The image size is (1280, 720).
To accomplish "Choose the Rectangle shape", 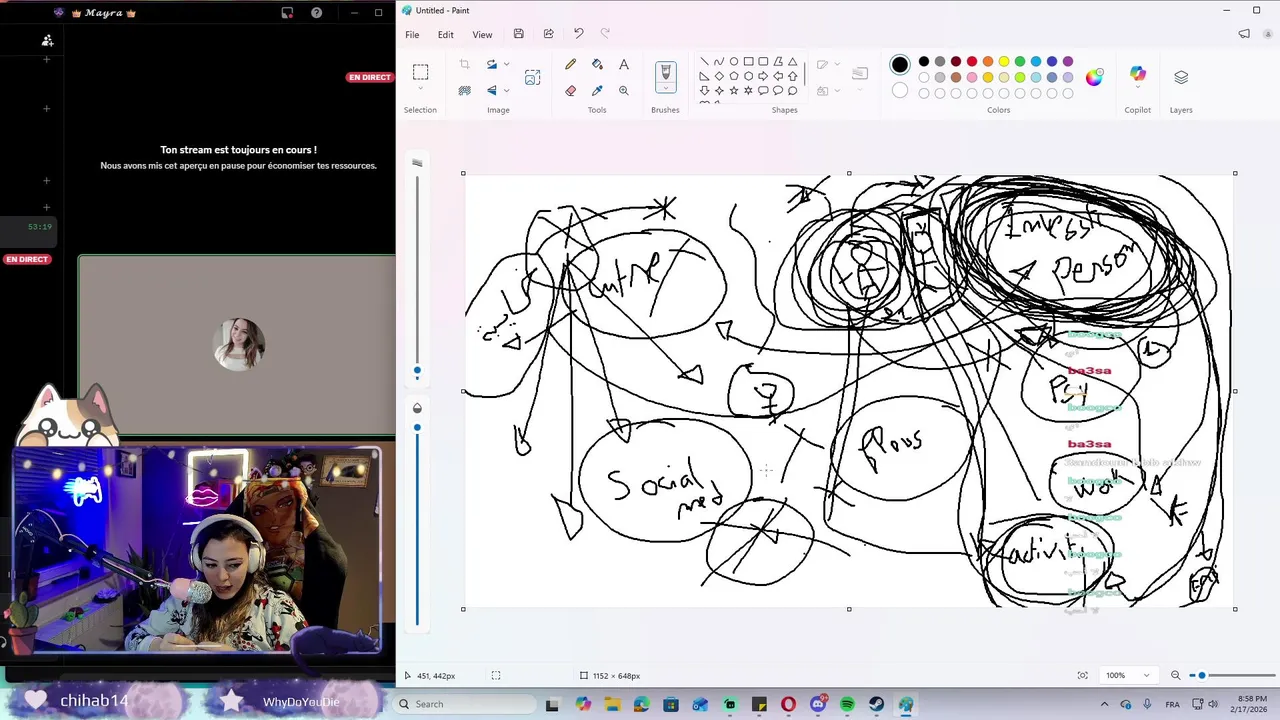I will [748, 61].
